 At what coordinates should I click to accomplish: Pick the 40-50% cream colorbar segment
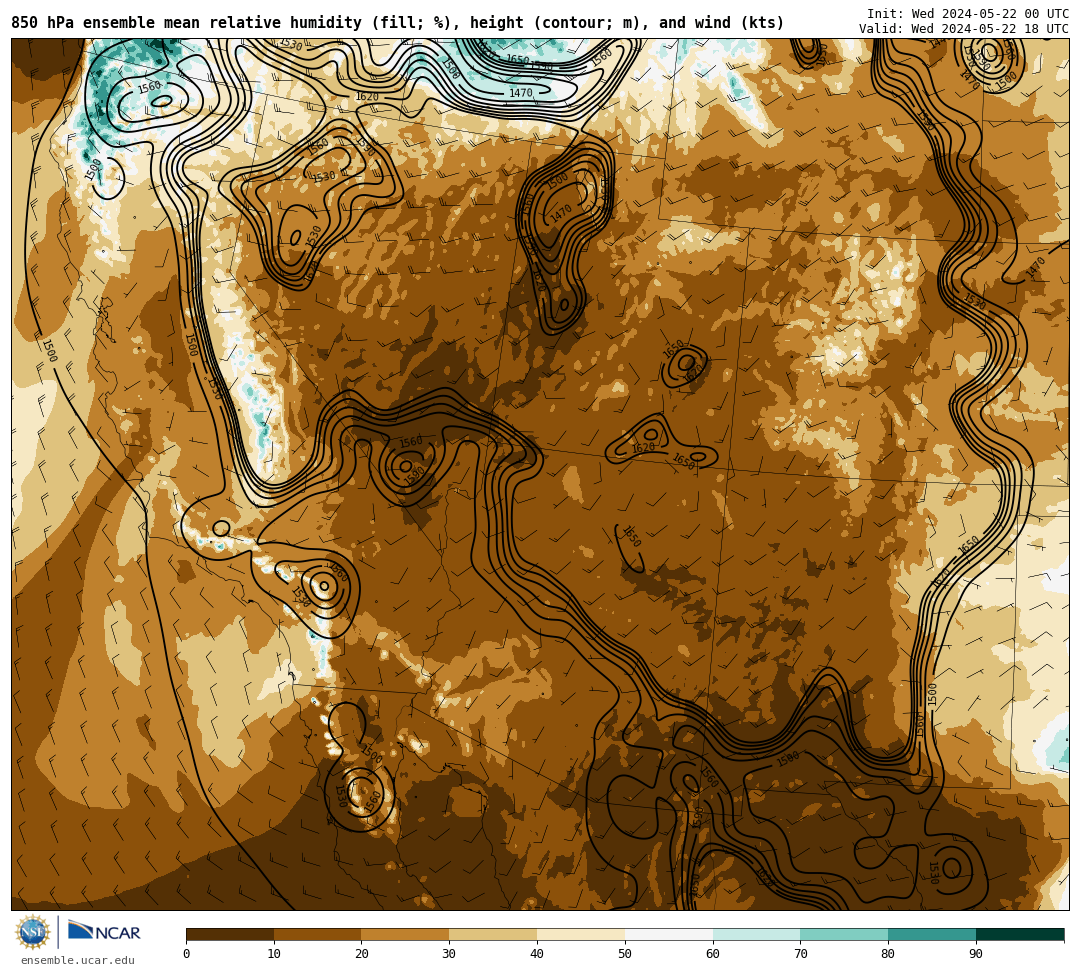[581, 934]
